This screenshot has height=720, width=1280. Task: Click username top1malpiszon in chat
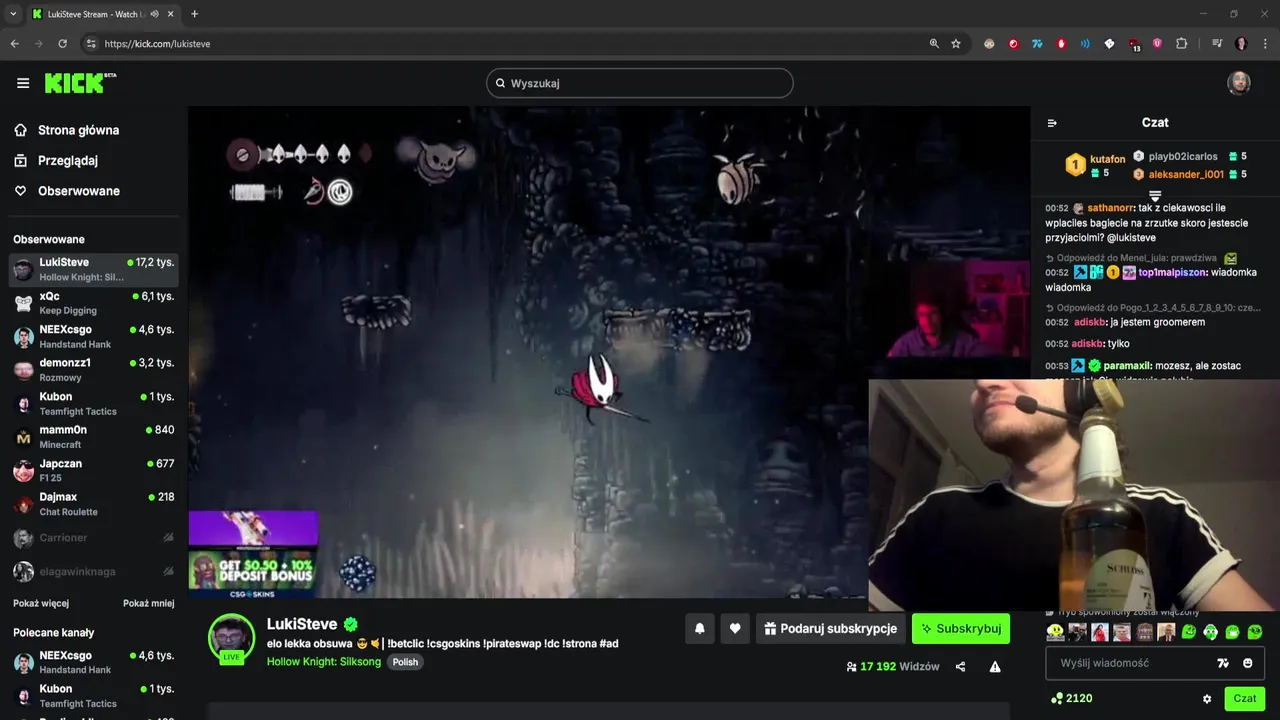1172,272
